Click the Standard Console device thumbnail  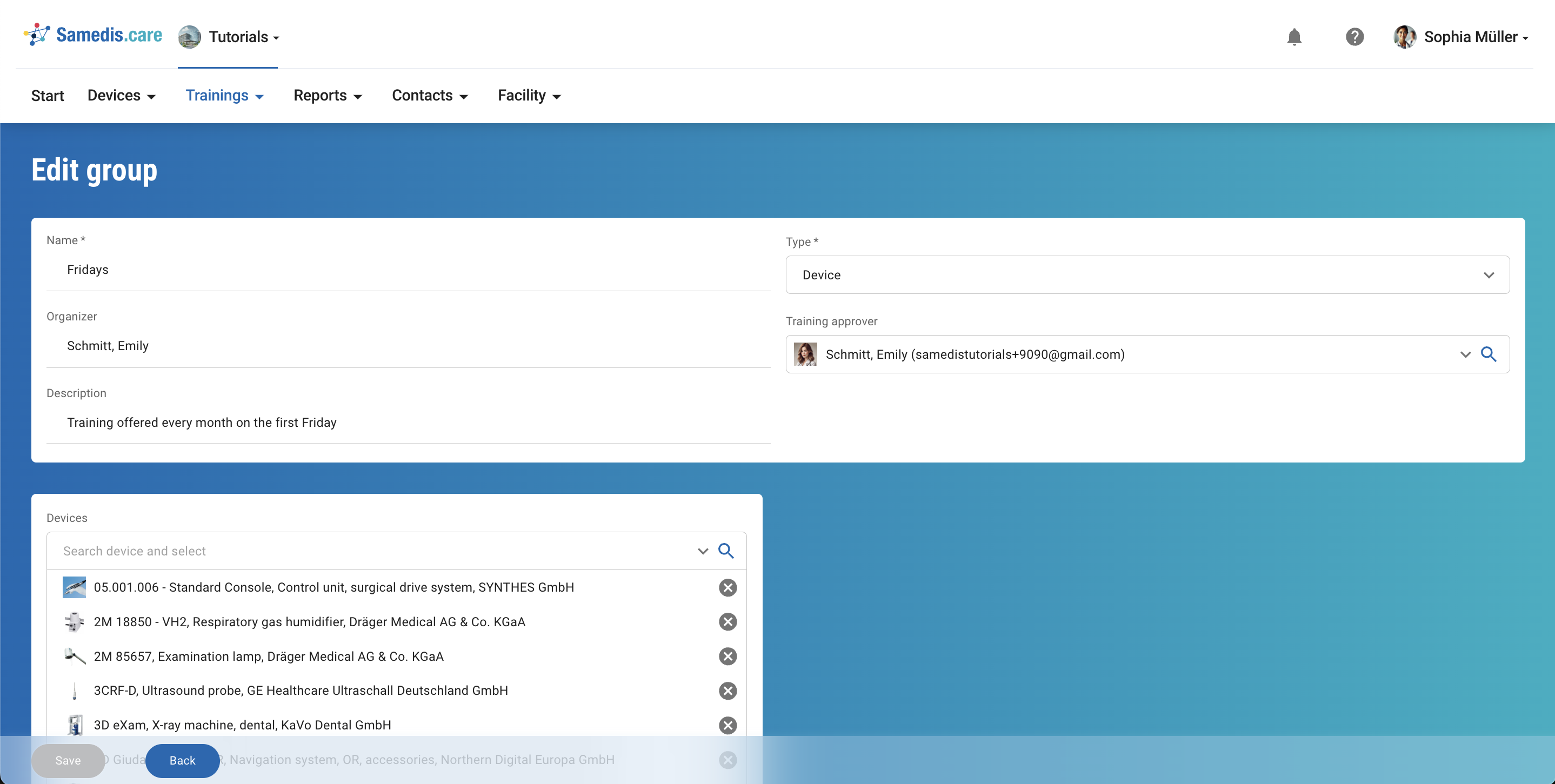pos(75,587)
